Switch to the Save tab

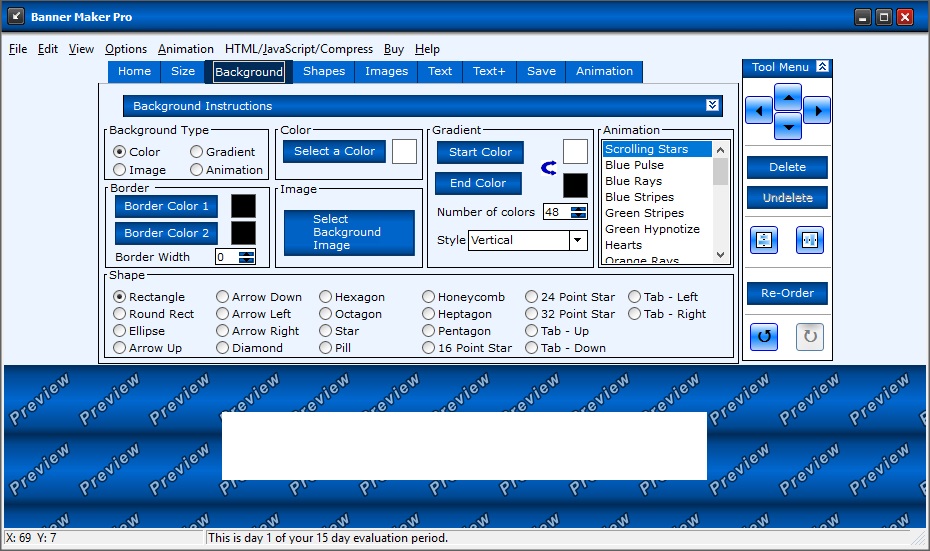(x=542, y=71)
